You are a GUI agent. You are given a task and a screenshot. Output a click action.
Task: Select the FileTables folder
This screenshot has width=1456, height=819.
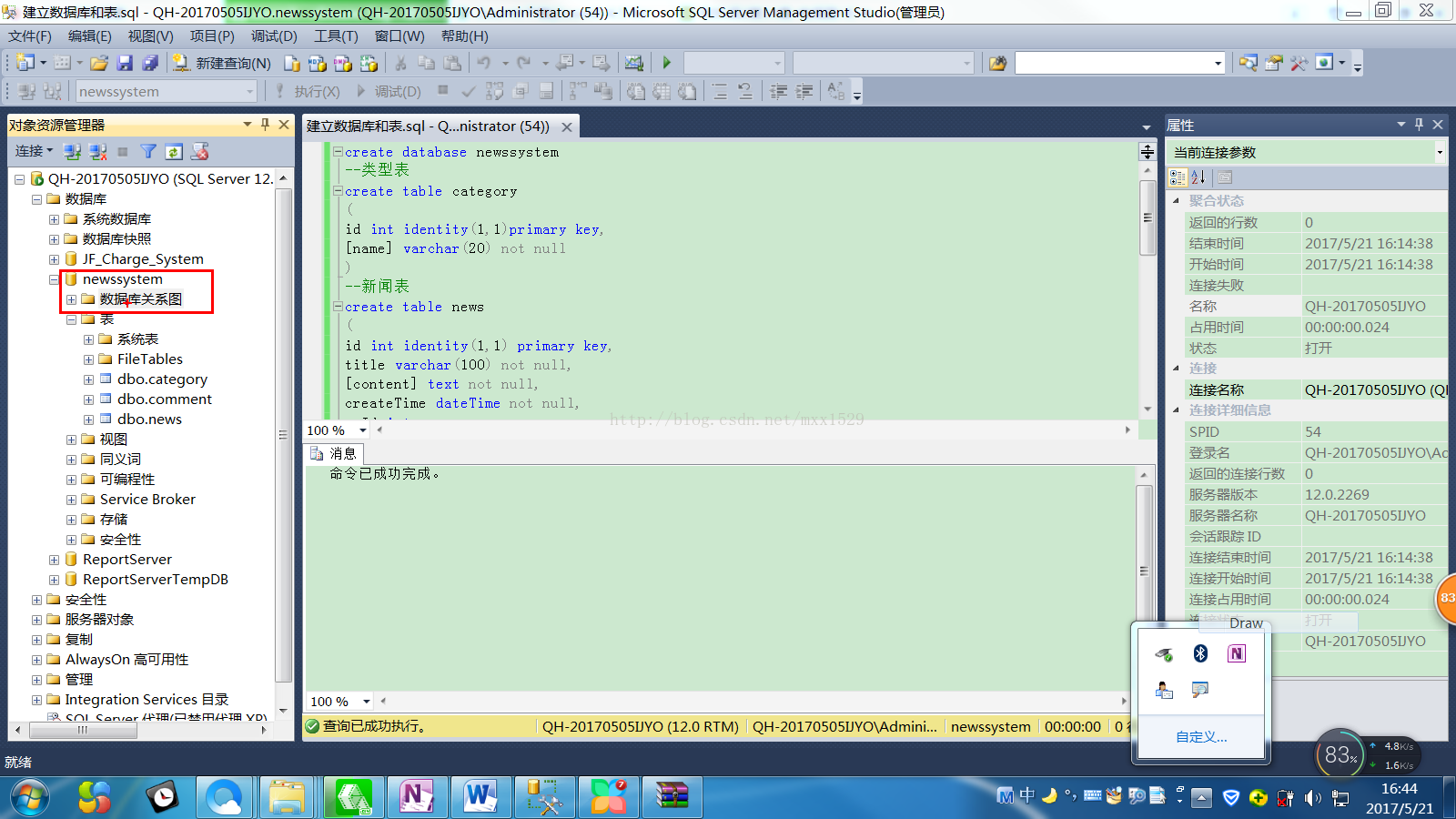tap(149, 359)
